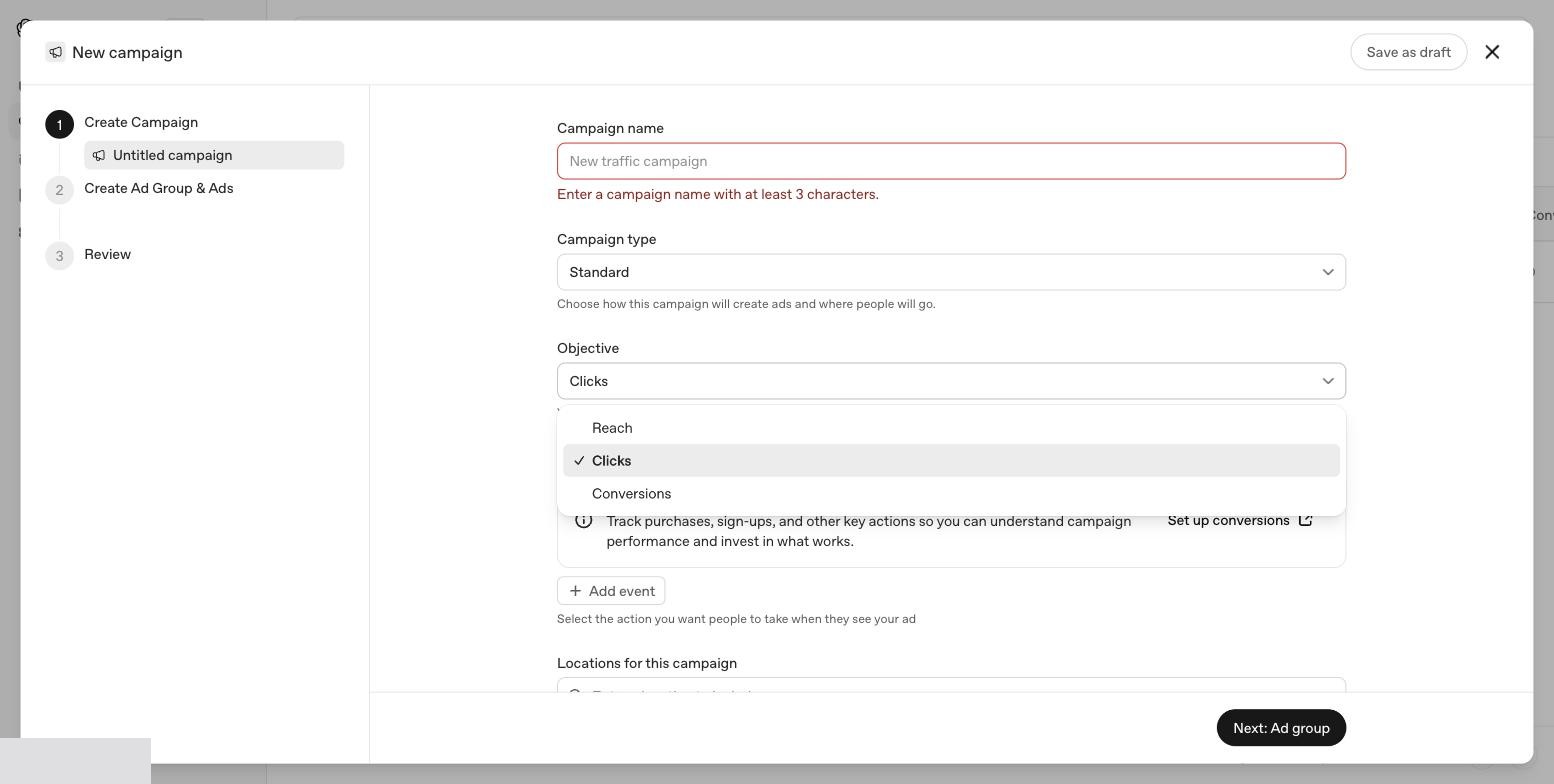
Task: Click the 'Locations for this campaign' label
Action: click(647, 663)
